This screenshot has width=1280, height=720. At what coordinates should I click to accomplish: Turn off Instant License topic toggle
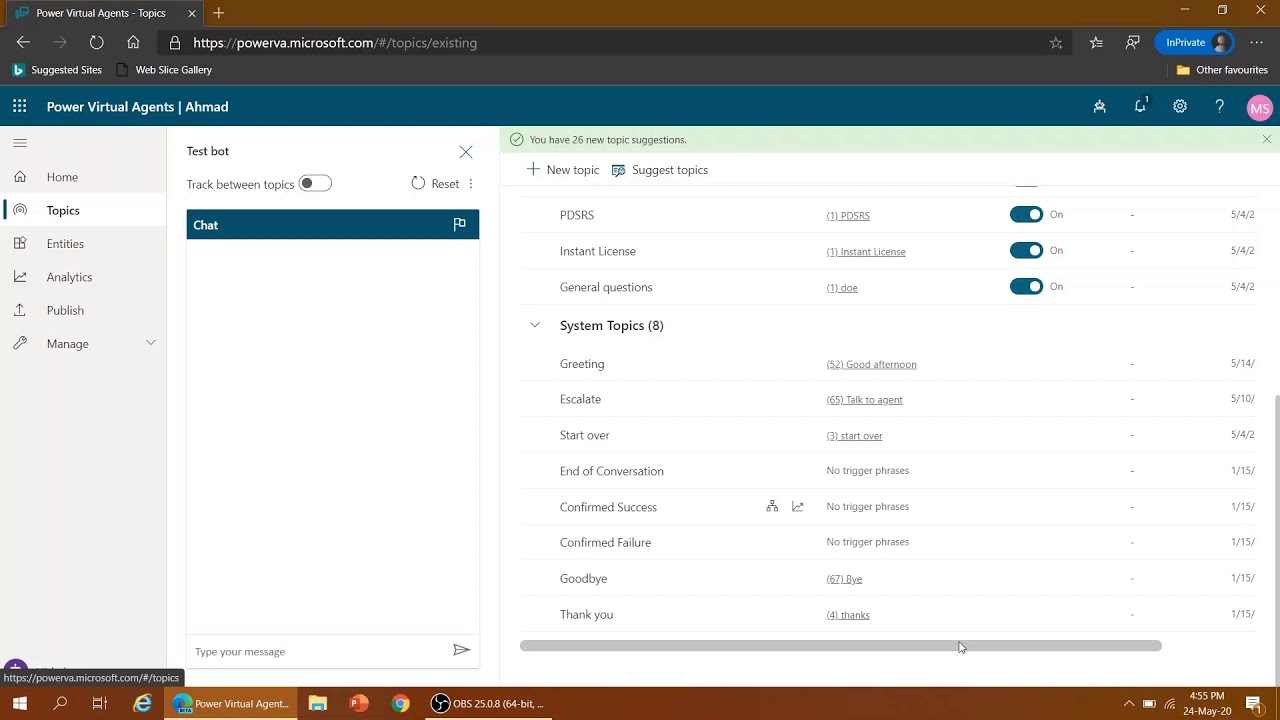coord(1026,251)
